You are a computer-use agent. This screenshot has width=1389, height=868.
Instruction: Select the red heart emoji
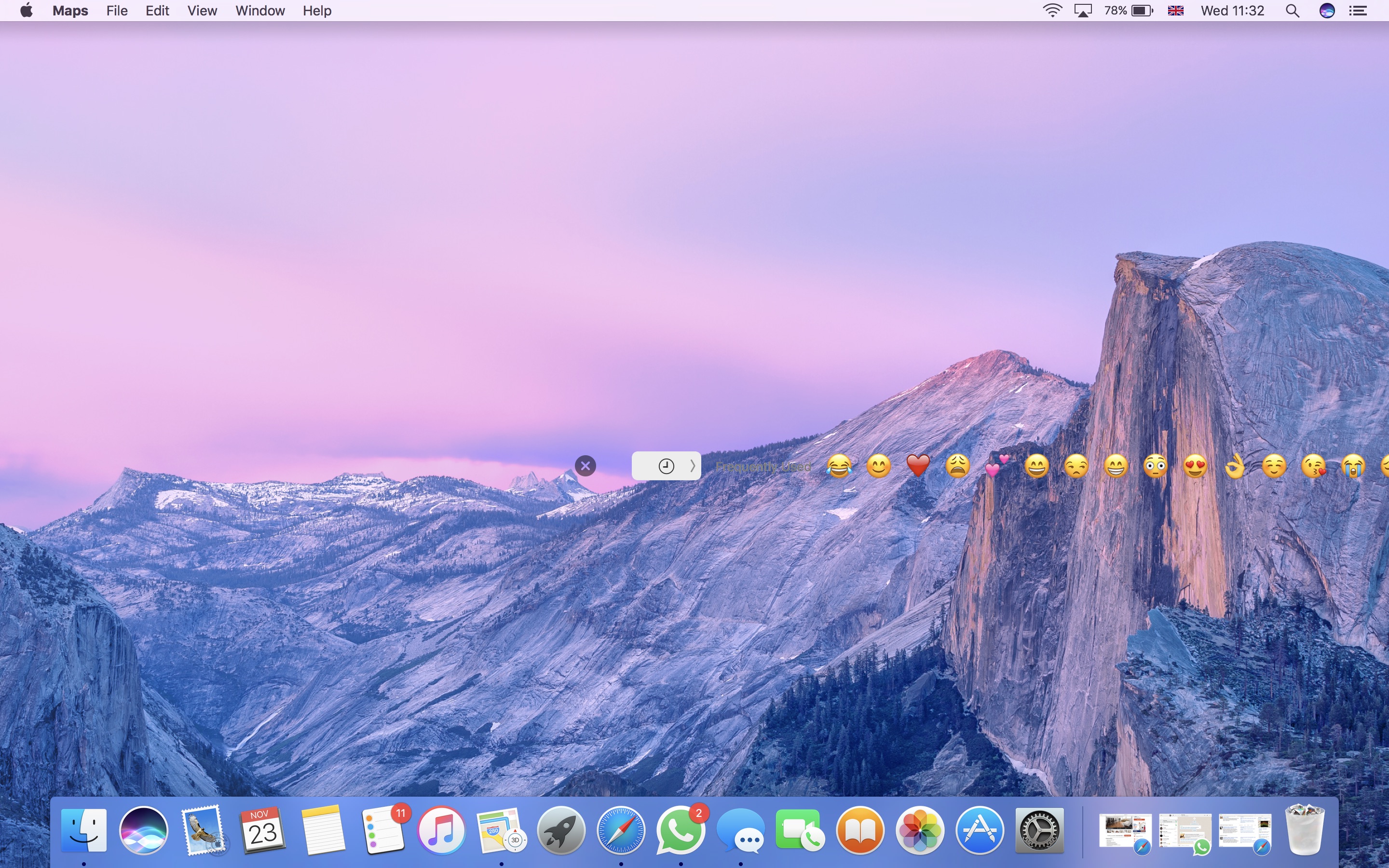(918, 465)
